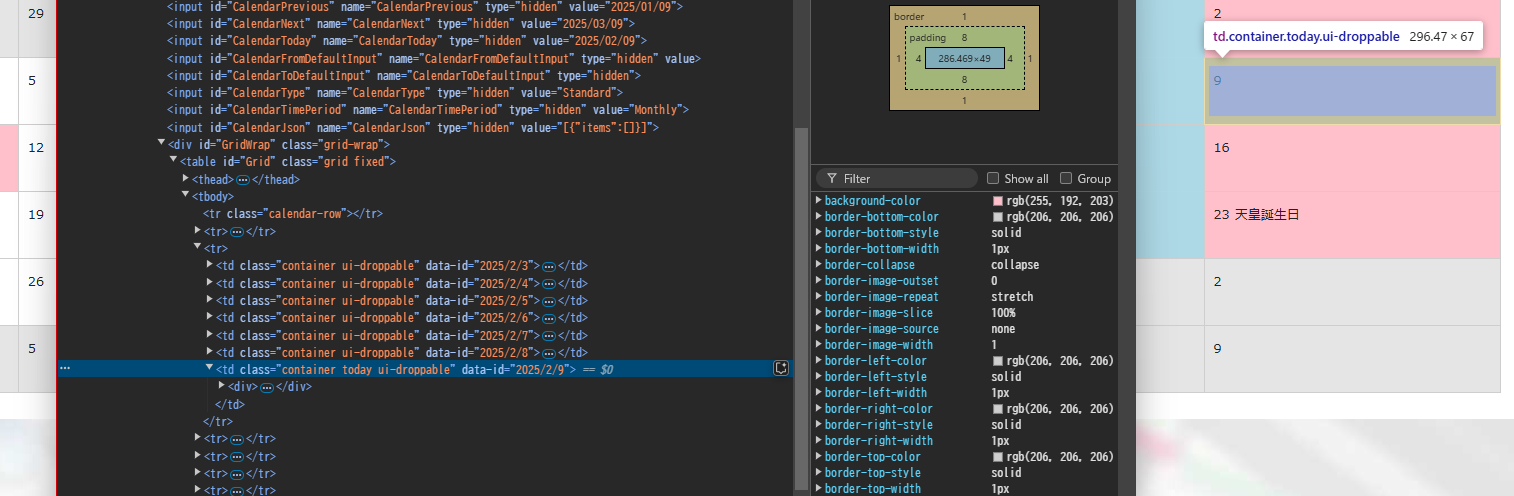This screenshot has height=496, width=1514.
Task: Expand border-image-source computed property
Action: [x=819, y=328]
